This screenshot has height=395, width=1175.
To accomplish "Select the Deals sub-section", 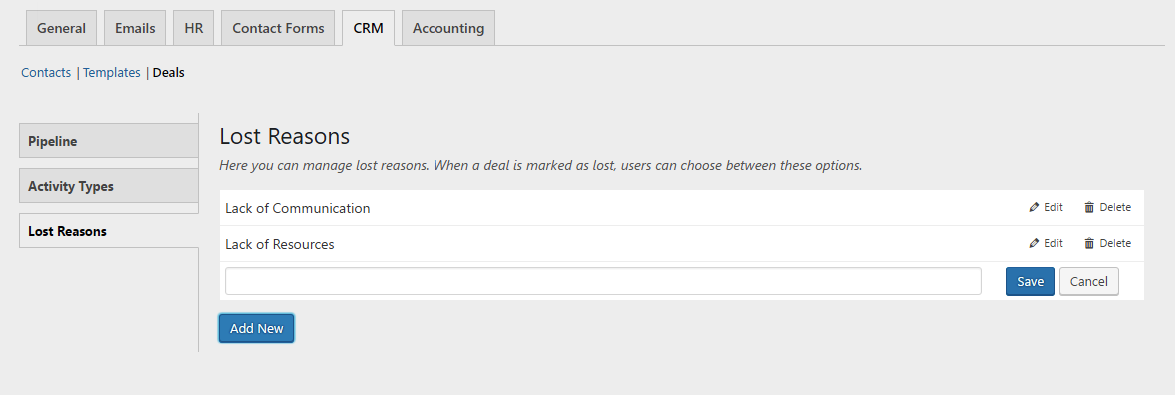I will click(169, 73).
